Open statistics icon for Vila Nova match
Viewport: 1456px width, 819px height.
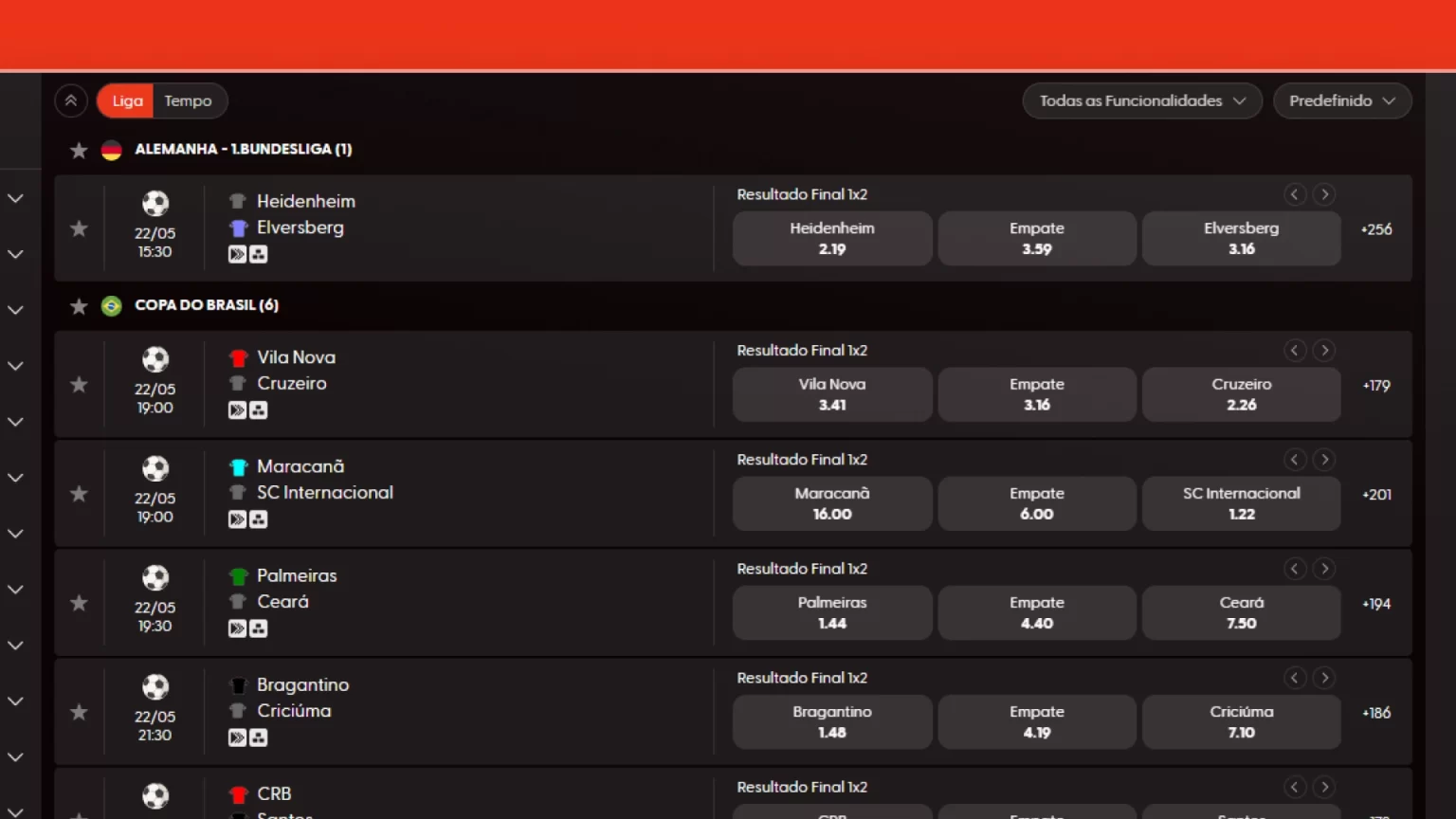click(259, 410)
